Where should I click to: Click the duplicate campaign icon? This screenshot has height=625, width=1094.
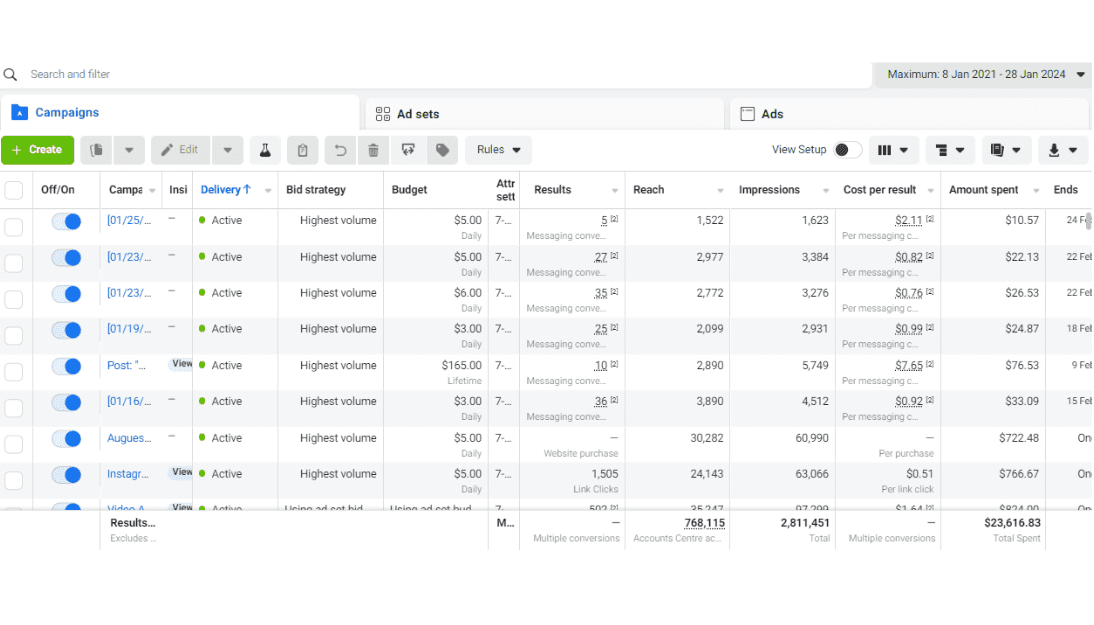coord(97,150)
